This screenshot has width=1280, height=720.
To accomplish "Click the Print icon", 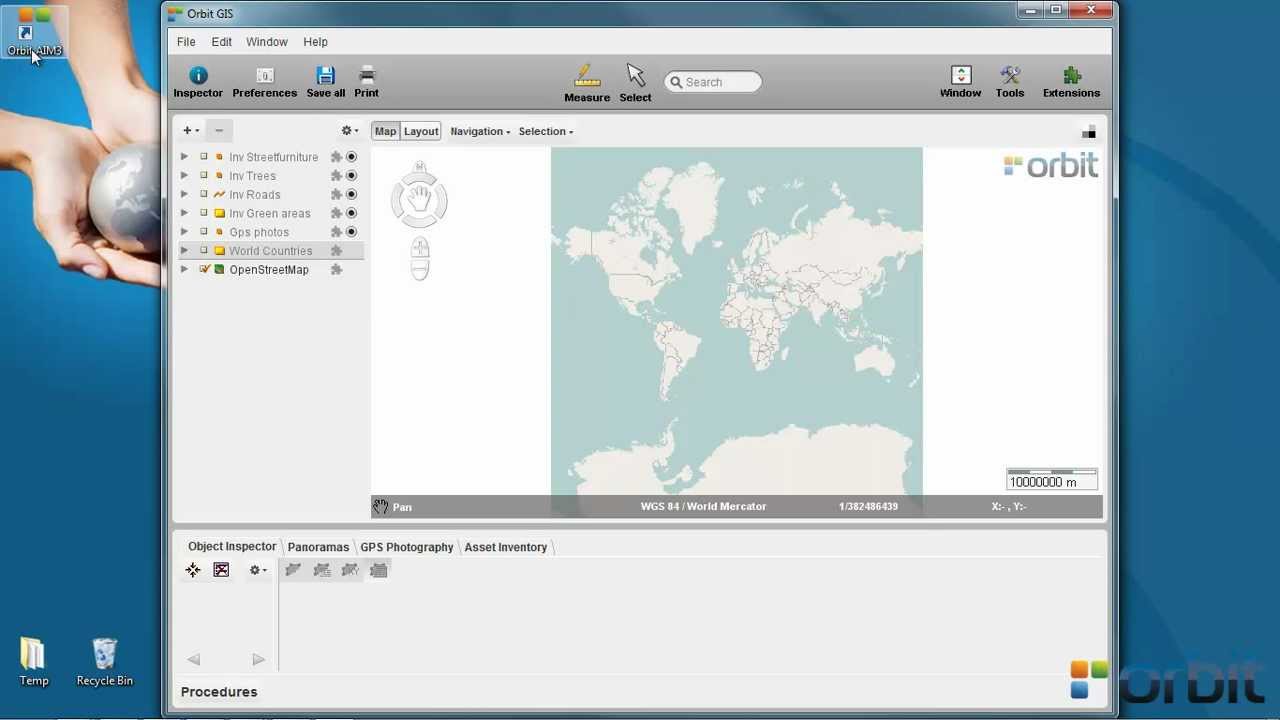I will (x=366, y=82).
